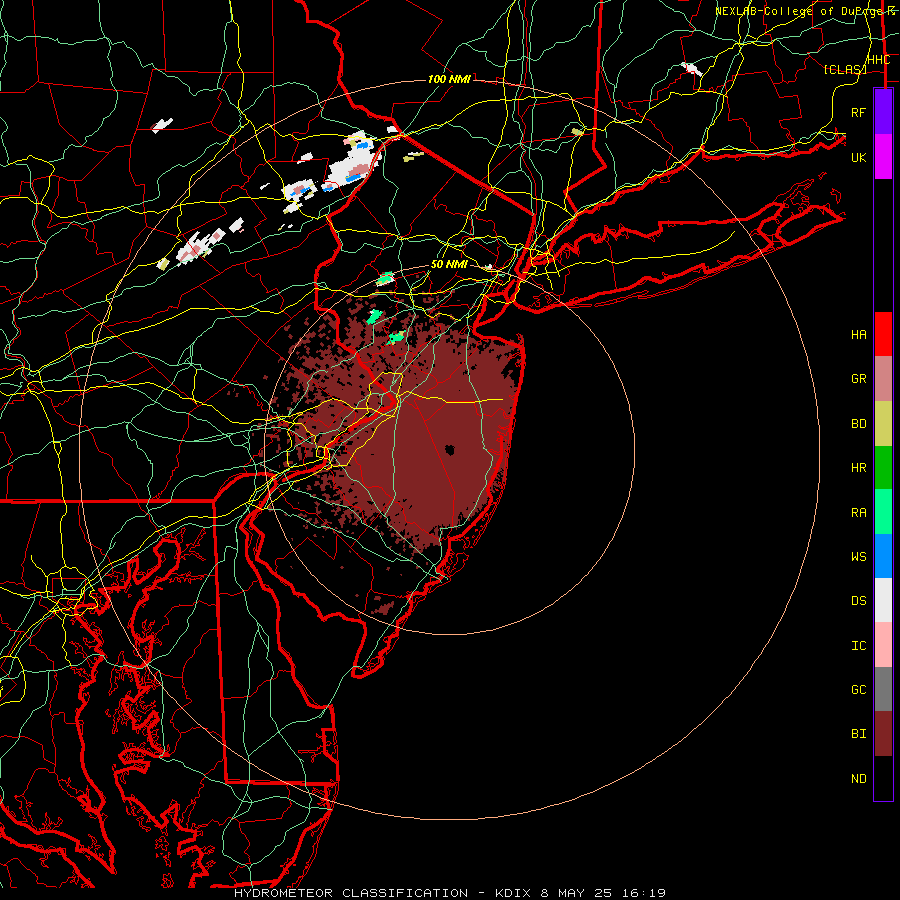Click the '16:19' timestamp

(x=641, y=893)
